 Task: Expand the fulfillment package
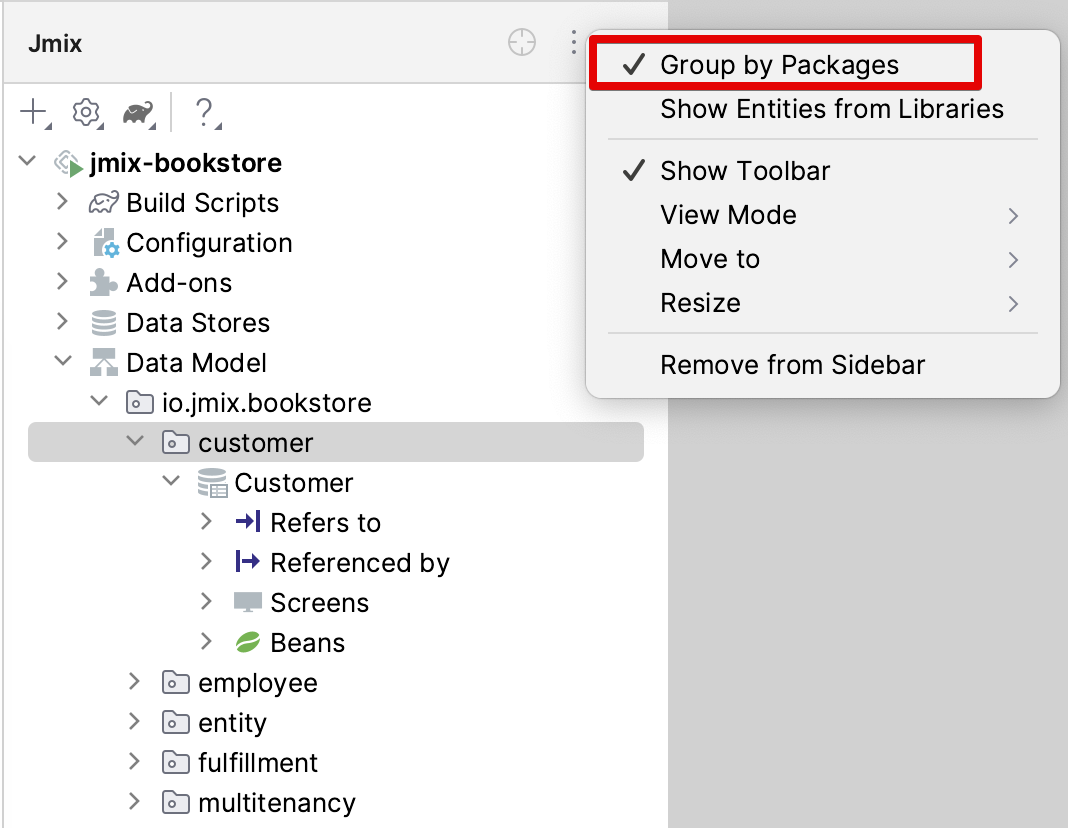click(x=134, y=761)
